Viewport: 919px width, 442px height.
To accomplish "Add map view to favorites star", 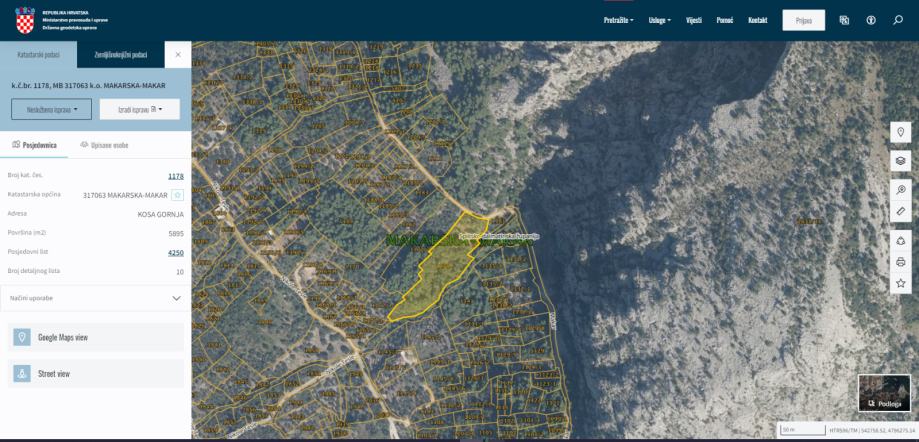I will pyautogui.click(x=901, y=283).
